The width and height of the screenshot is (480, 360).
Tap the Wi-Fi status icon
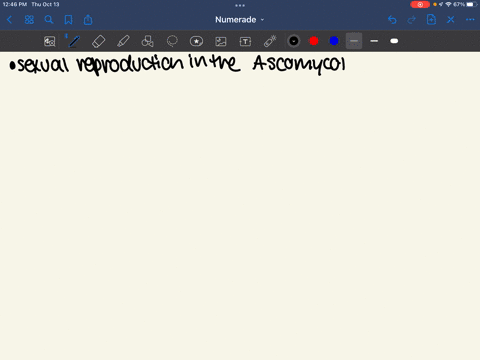448,4
